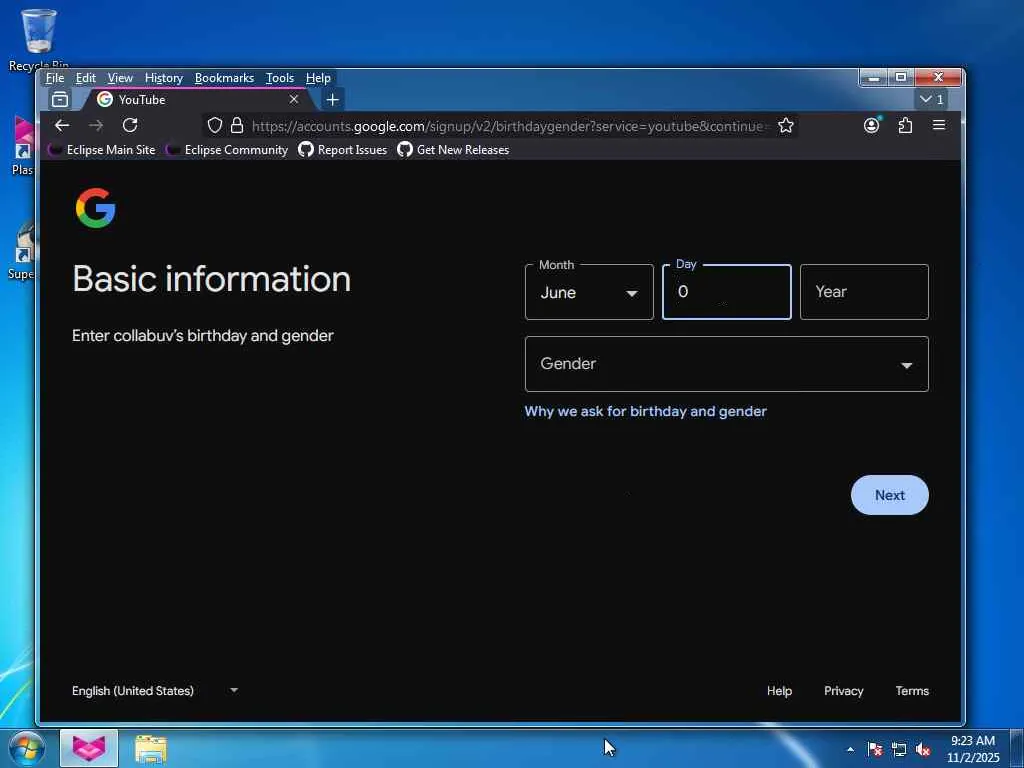Reload the current page

click(130, 125)
